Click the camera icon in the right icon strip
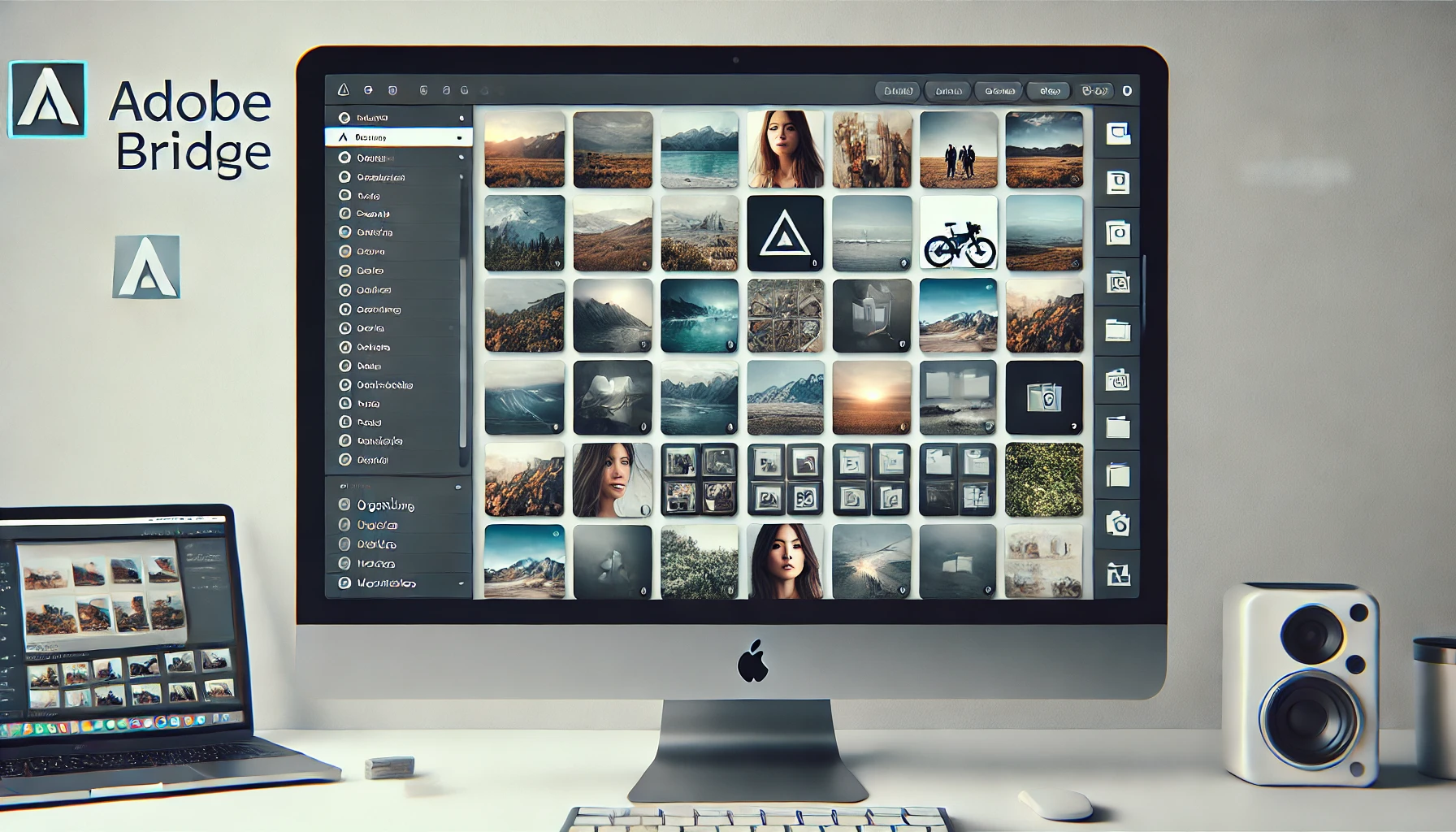This screenshot has width=1456, height=832. 1118,523
